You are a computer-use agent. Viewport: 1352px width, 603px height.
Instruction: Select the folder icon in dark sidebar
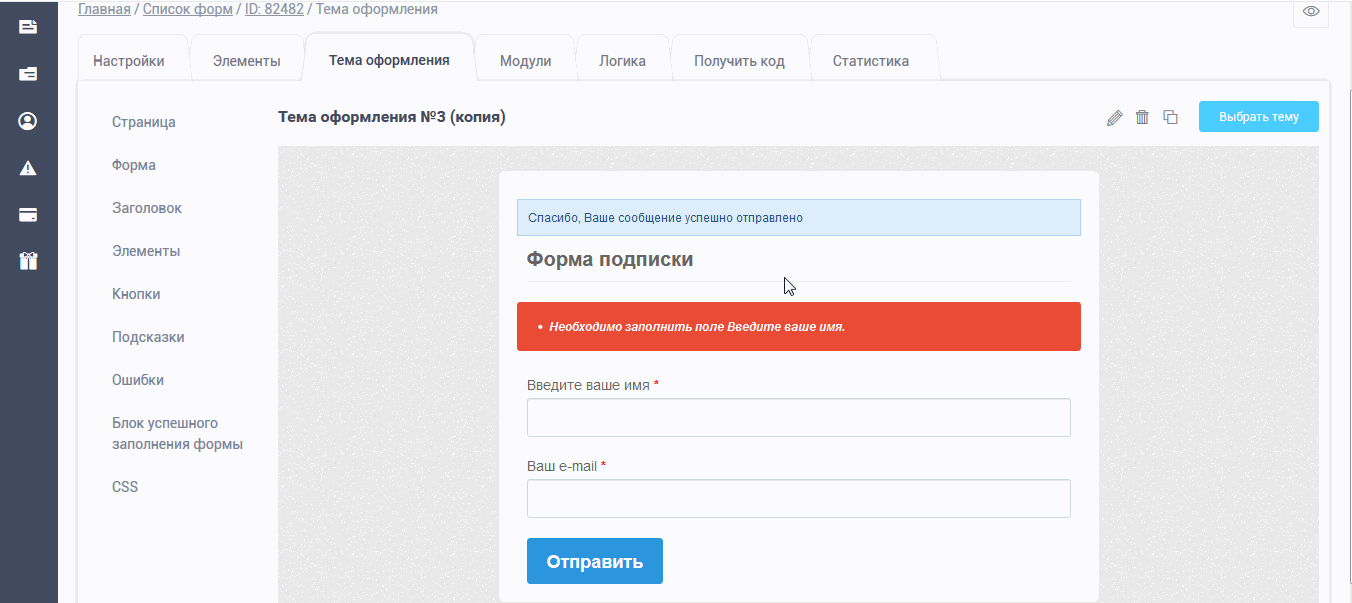pos(27,73)
